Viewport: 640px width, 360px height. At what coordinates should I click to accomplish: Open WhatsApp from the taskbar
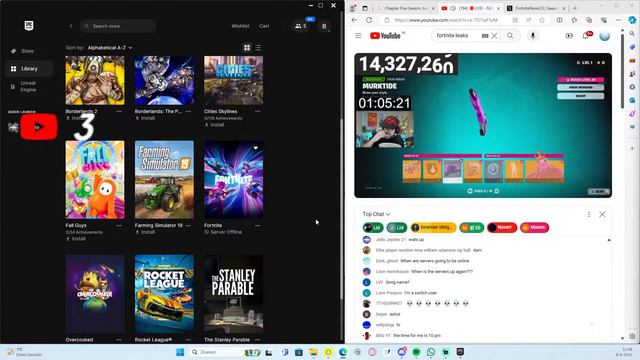(431, 352)
